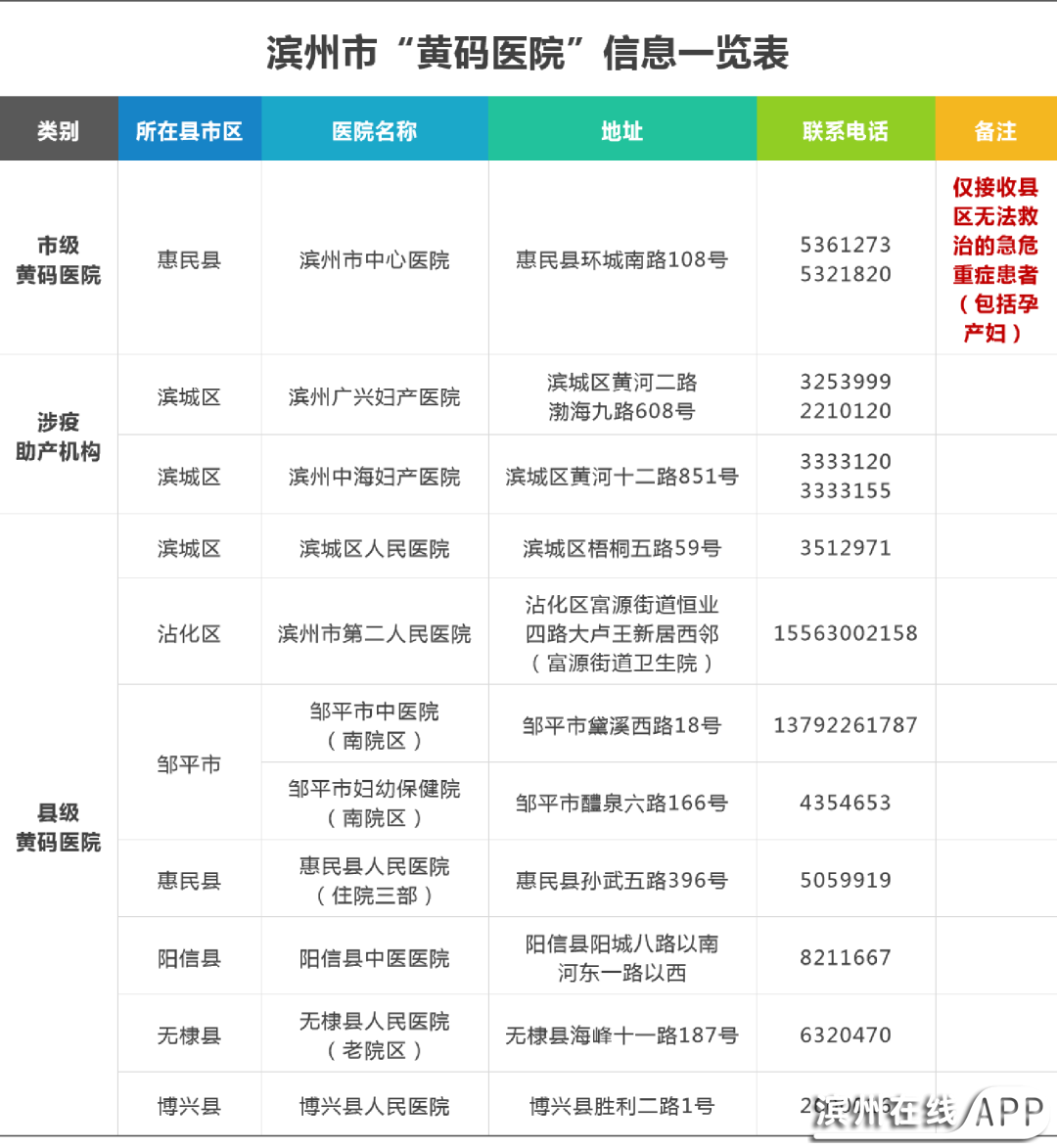Click the 备注 column header

[x=995, y=130]
